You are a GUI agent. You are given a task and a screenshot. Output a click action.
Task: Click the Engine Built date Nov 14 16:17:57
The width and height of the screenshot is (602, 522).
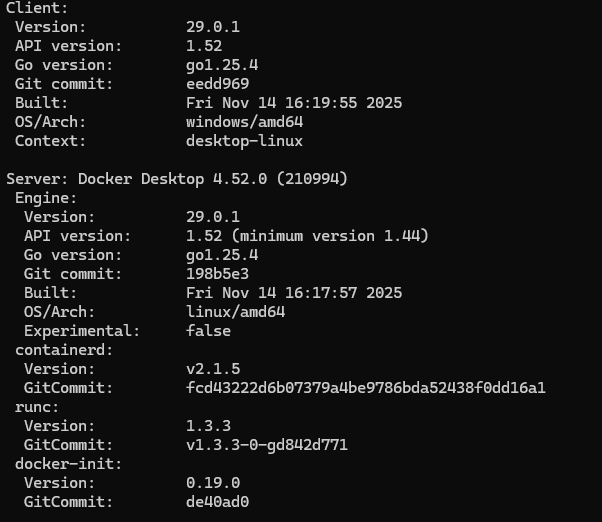click(x=294, y=293)
